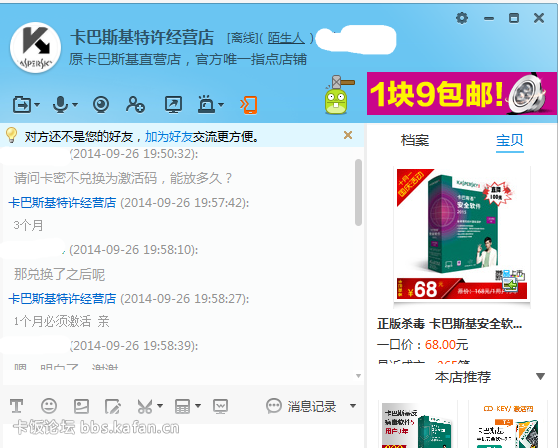Viewport: 558px width, 448px height.
Task: Start a video call with webcam icon
Action: click(101, 105)
